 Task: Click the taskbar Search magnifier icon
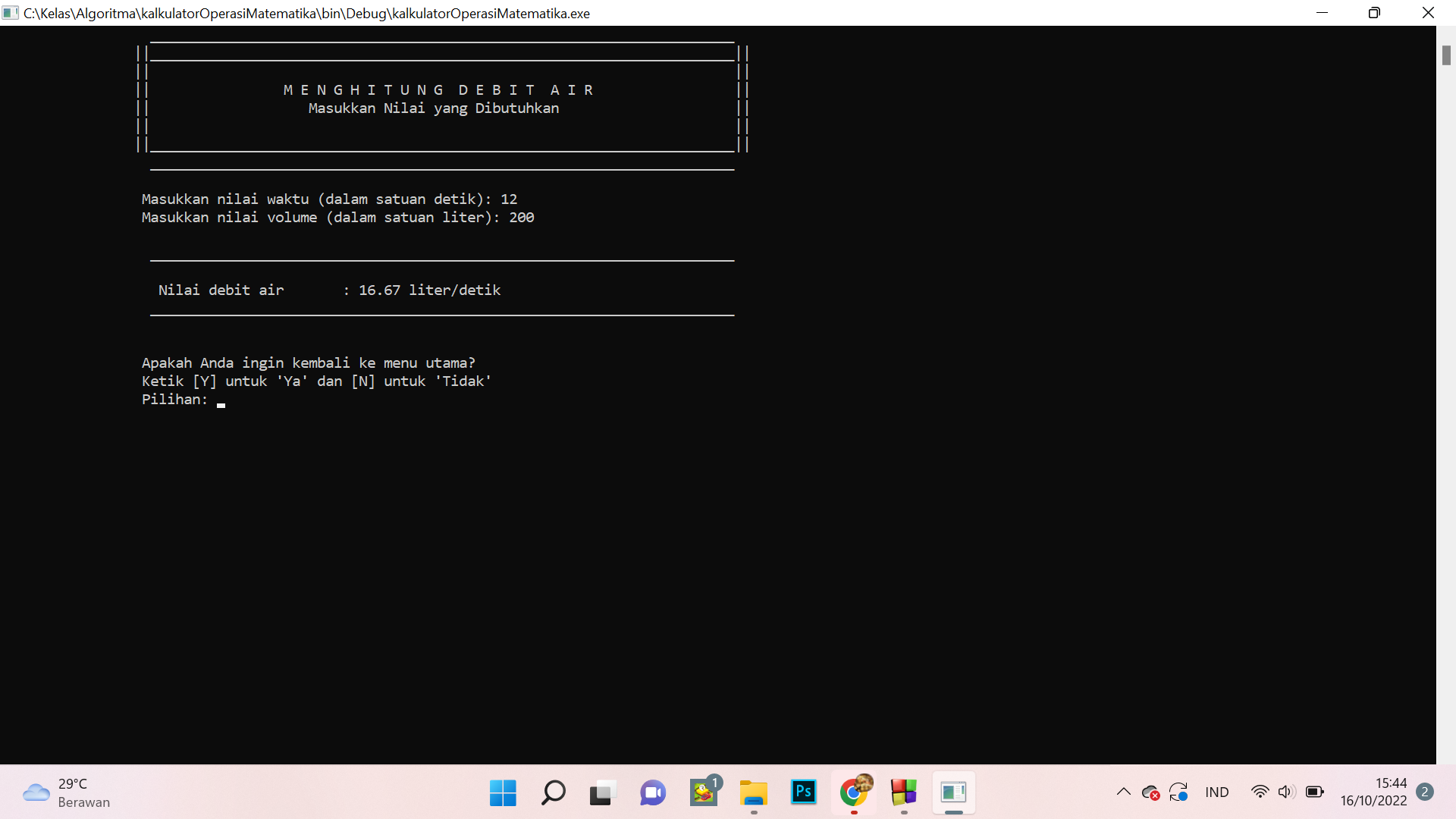[x=553, y=792]
